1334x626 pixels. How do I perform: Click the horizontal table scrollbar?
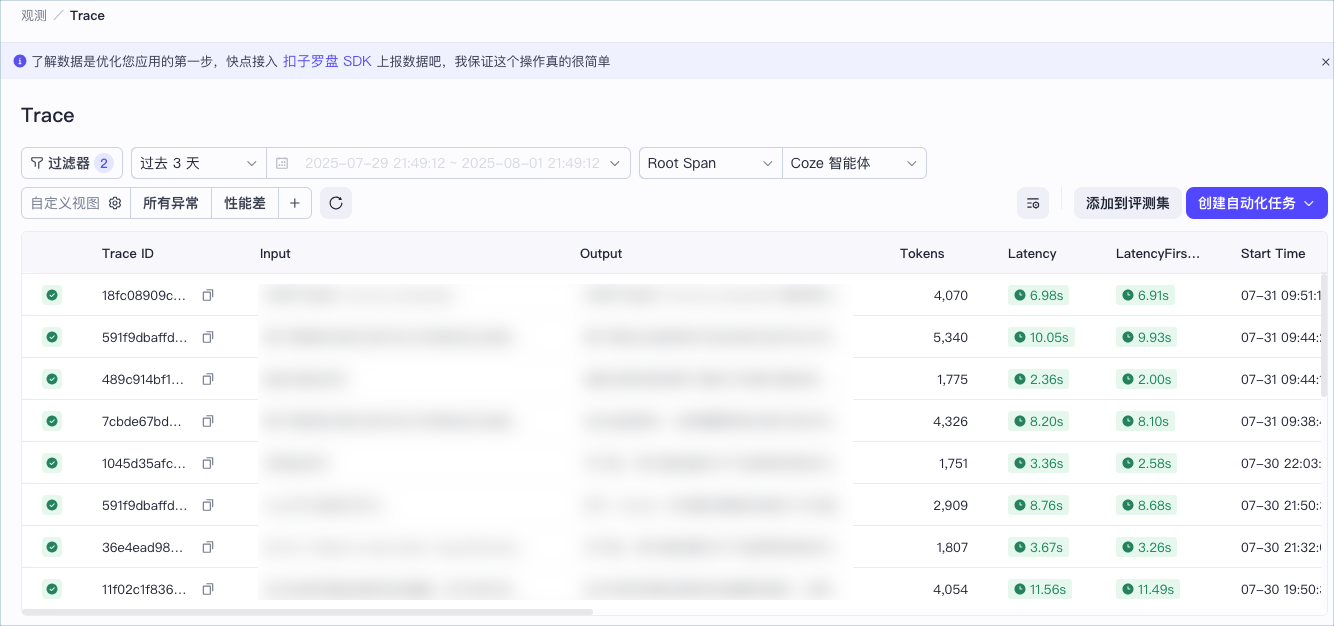(307, 611)
